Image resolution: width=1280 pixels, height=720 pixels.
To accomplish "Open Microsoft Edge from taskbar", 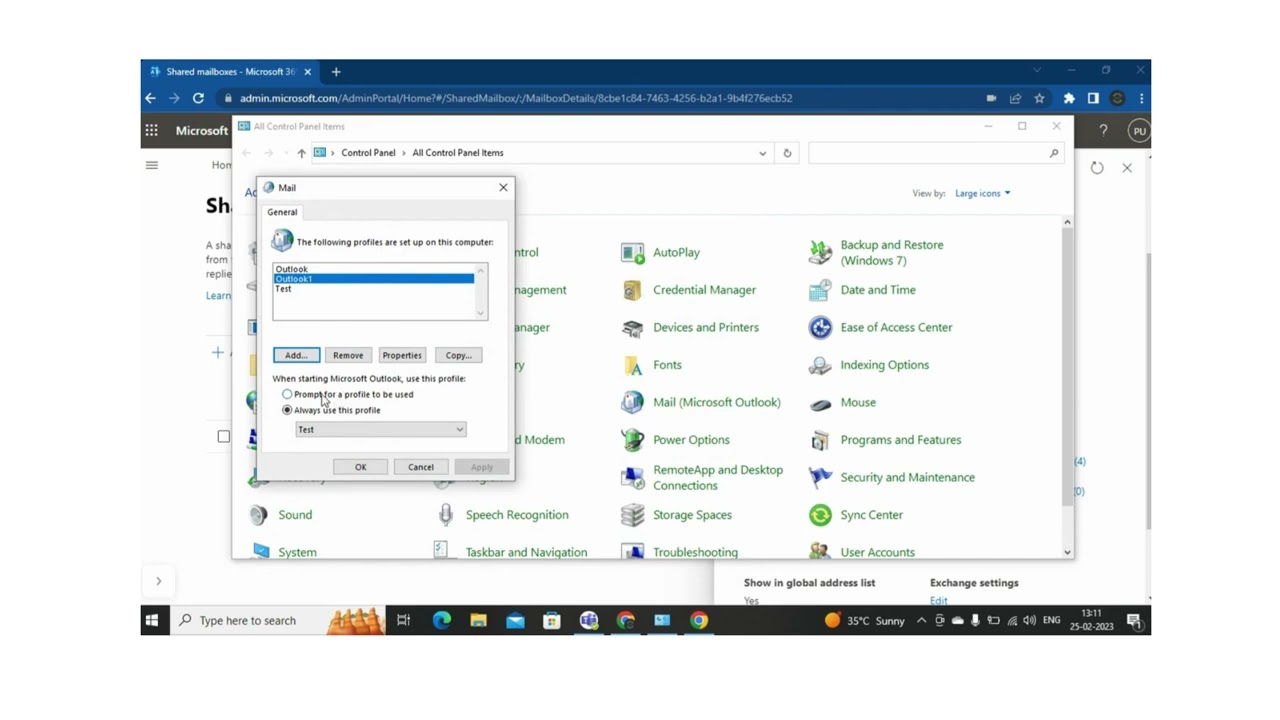I will (x=441, y=620).
